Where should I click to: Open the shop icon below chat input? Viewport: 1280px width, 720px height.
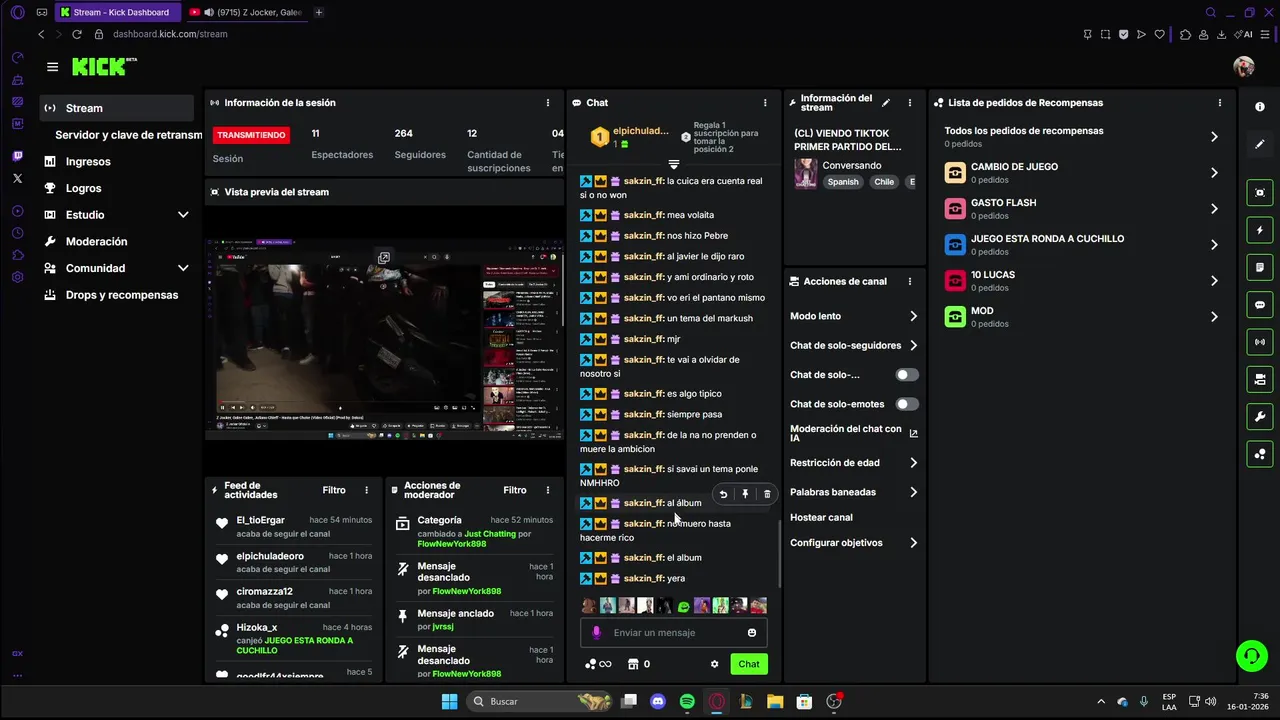633,664
